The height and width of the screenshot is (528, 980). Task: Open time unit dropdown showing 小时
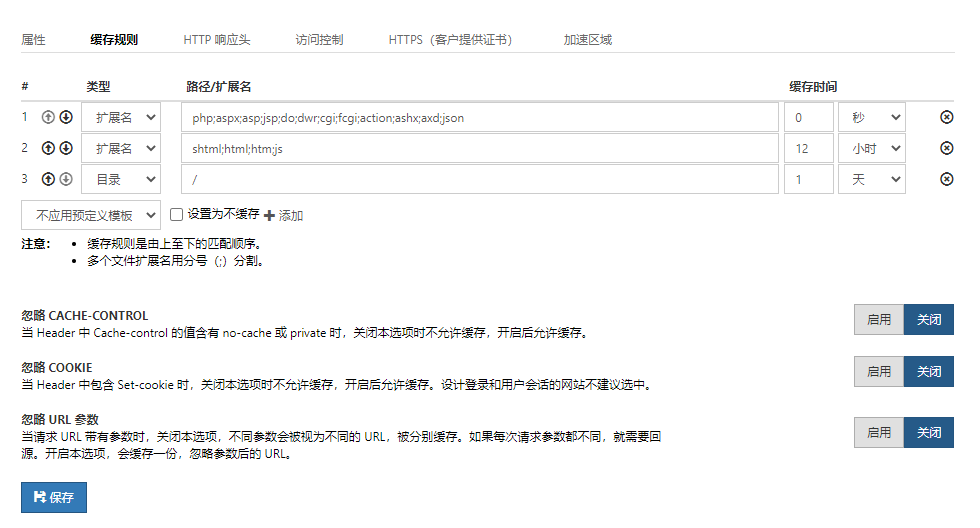click(x=871, y=148)
